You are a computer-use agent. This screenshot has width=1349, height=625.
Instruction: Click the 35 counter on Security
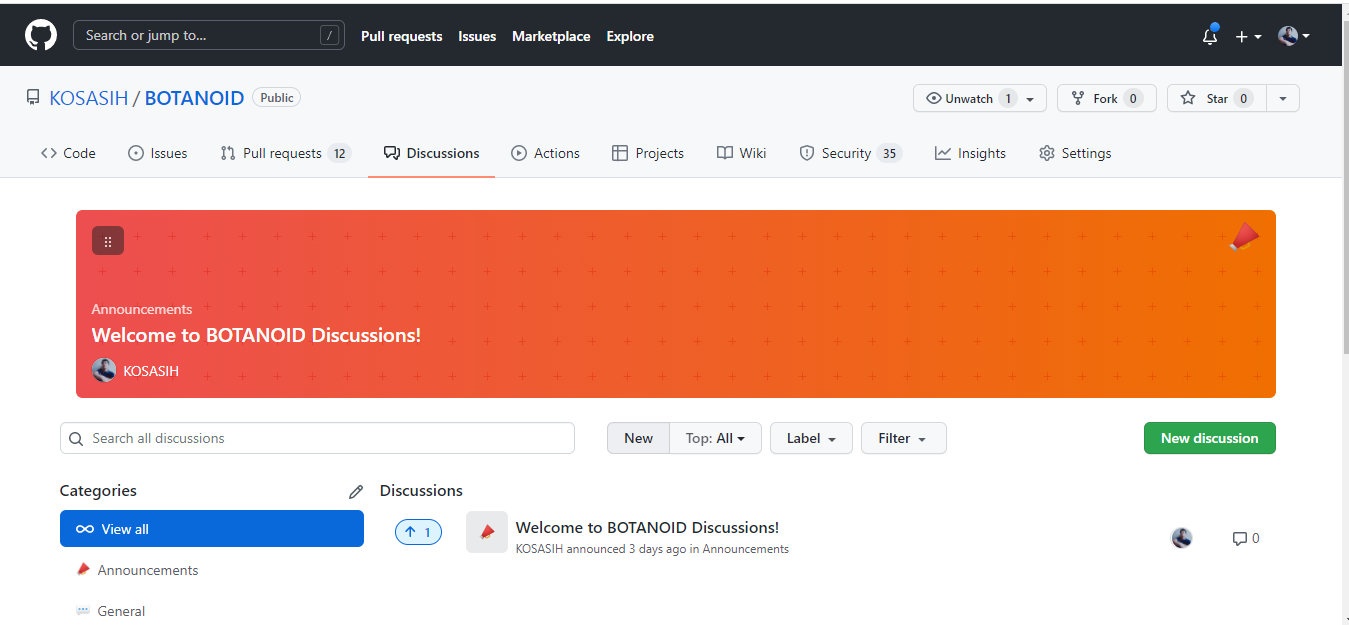click(889, 153)
